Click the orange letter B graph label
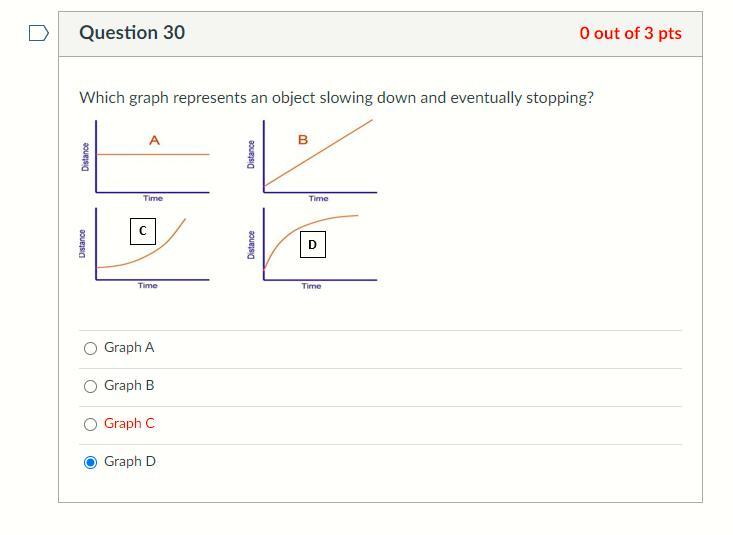This screenshot has width=733, height=535. (303, 139)
